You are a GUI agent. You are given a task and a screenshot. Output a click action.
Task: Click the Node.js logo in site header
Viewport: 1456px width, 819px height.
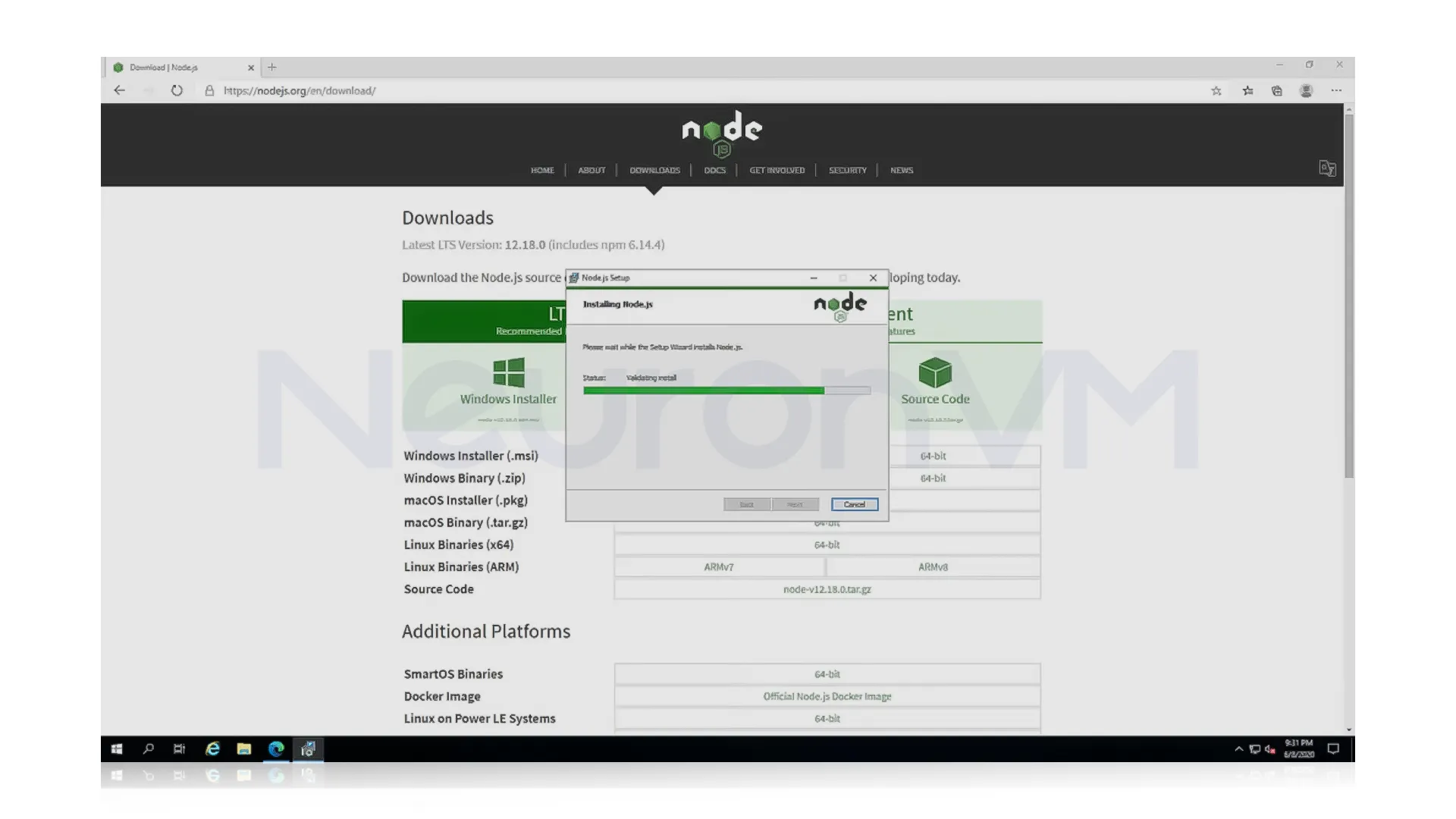(722, 134)
